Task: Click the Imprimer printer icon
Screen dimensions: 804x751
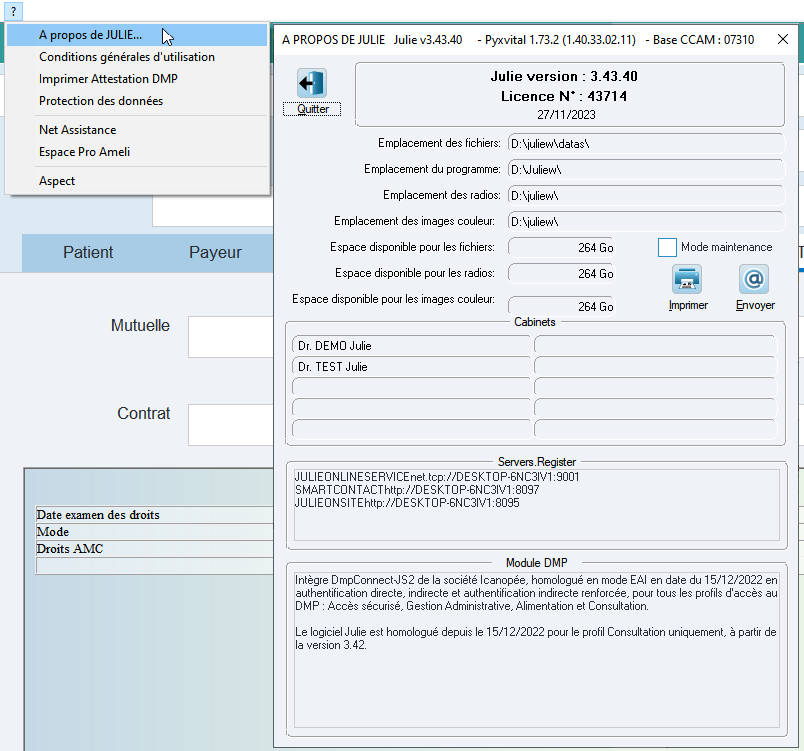Action: coord(687,279)
